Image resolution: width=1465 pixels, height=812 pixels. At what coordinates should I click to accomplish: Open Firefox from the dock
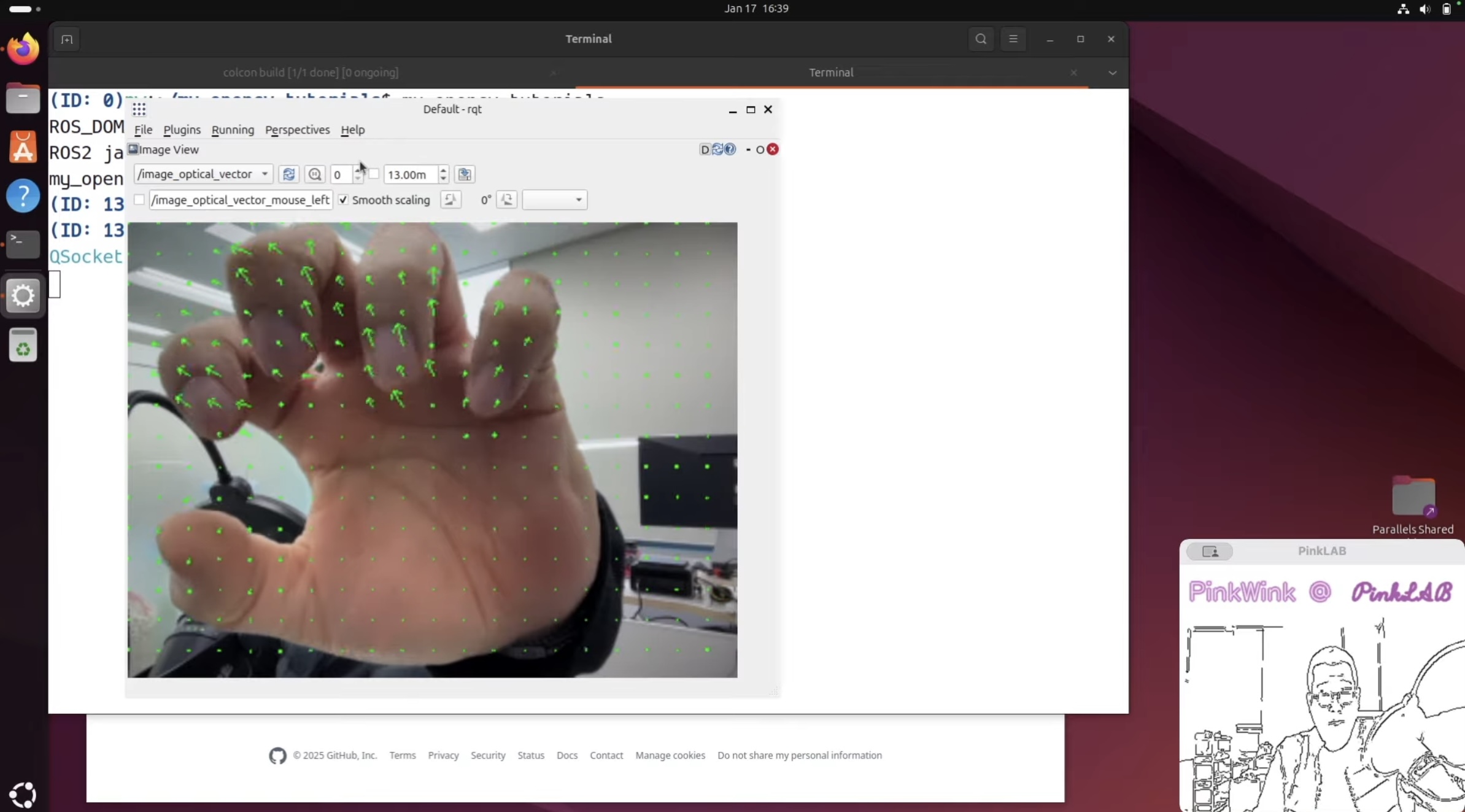tap(23, 49)
